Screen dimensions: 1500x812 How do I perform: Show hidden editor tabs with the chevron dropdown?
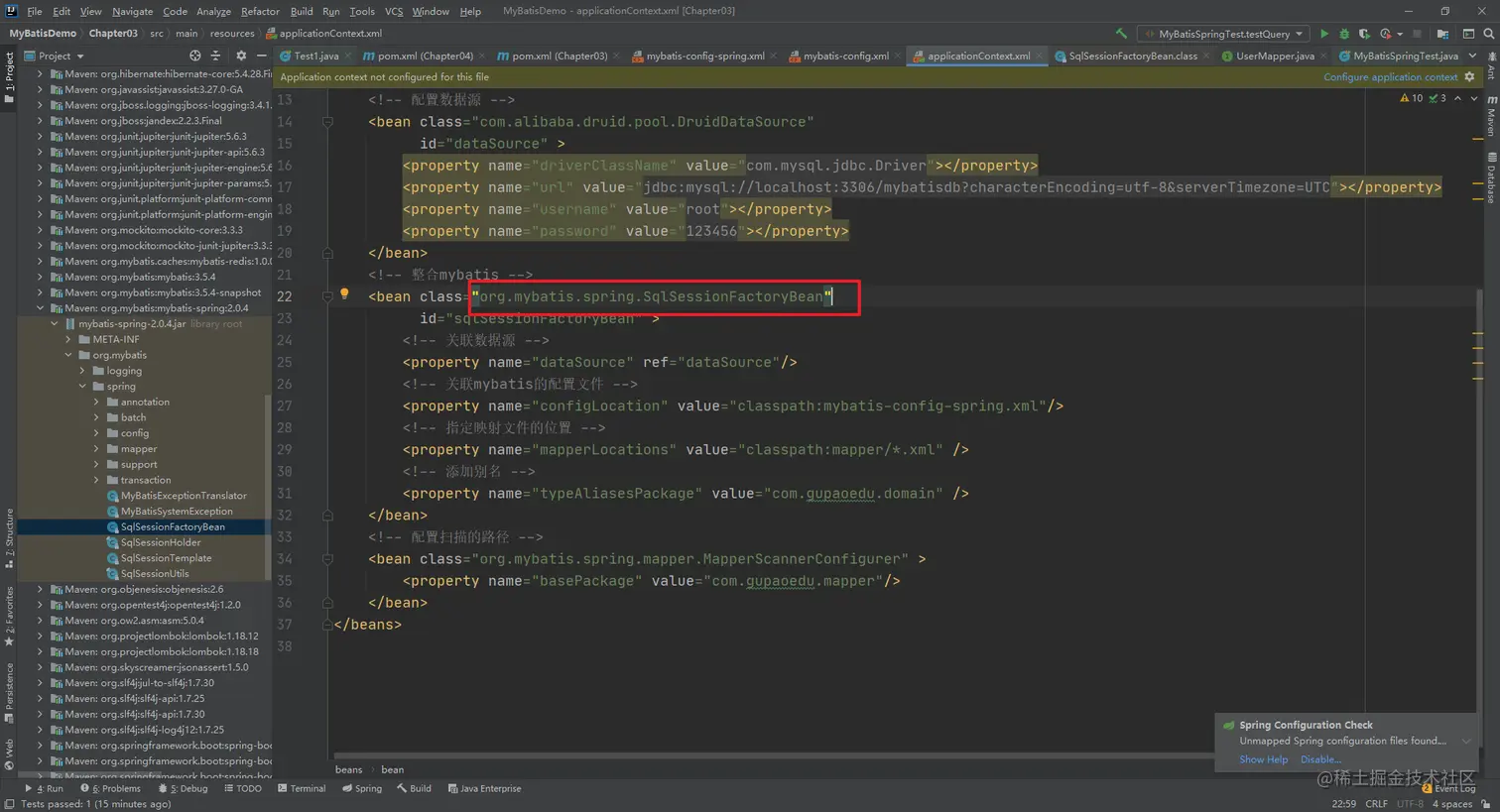pos(1473,56)
